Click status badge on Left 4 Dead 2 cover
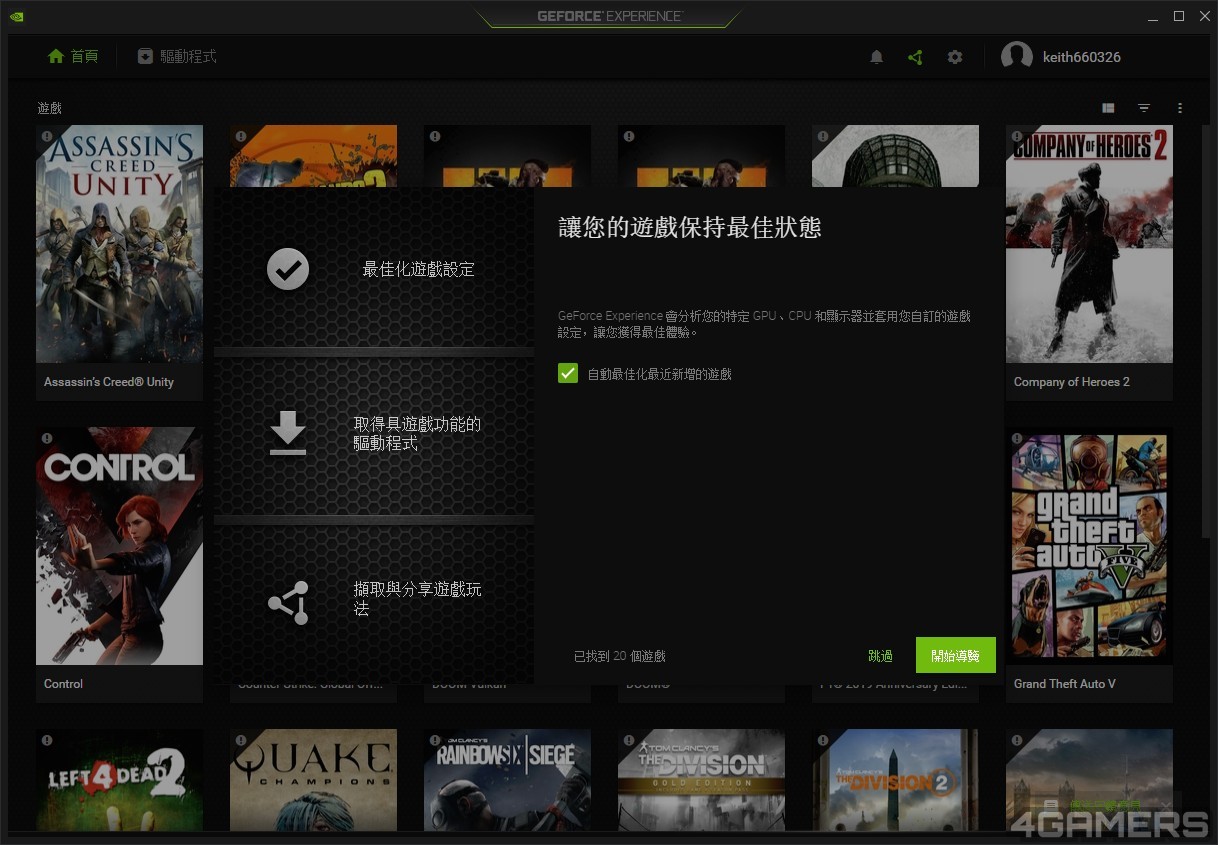Screen dimensions: 1218x845 46,740
